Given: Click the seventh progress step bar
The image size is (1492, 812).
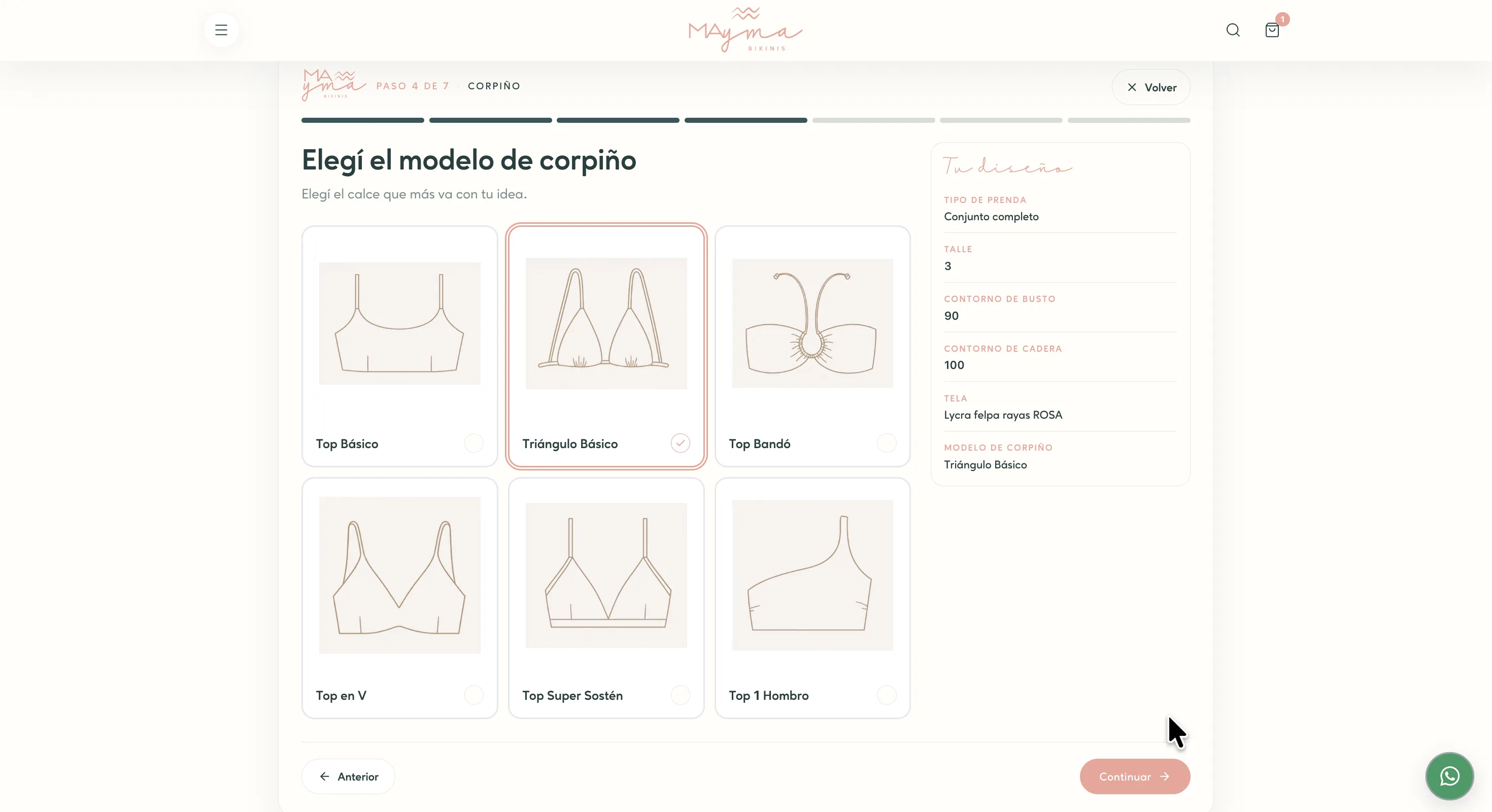Looking at the screenshot, I should (1128, 120).
